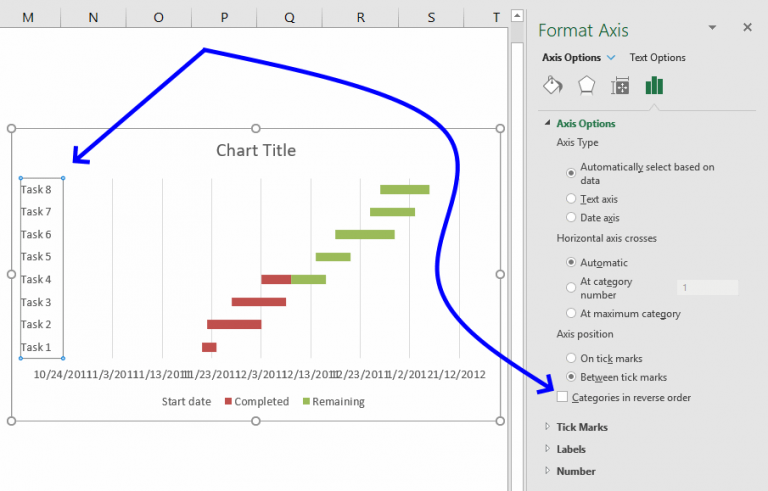Select column header R

point(360,18)
